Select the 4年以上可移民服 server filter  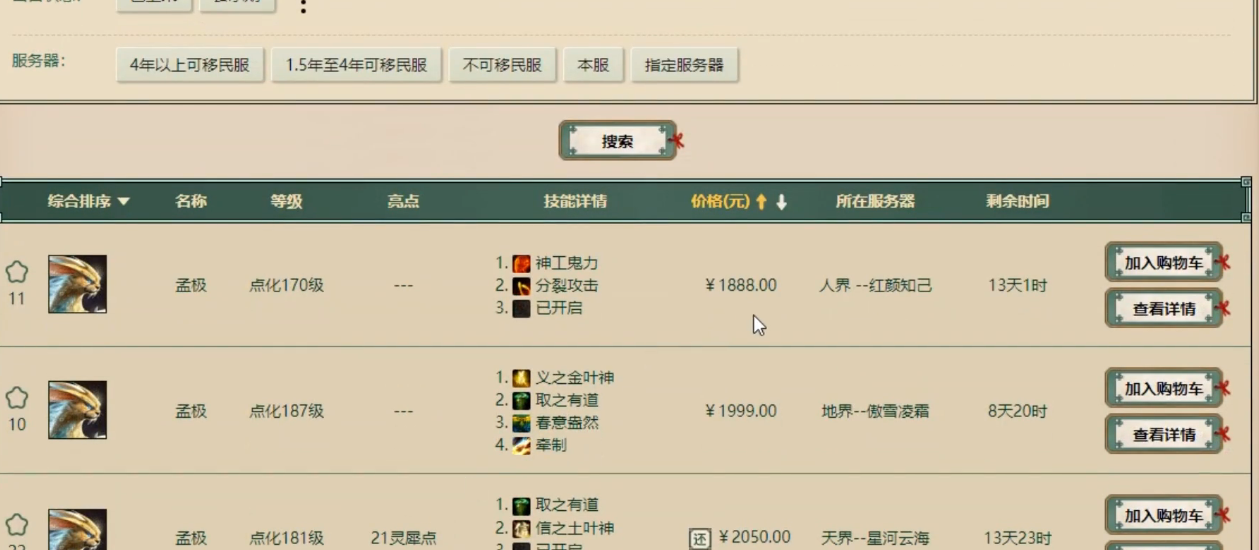pos(190,65)
